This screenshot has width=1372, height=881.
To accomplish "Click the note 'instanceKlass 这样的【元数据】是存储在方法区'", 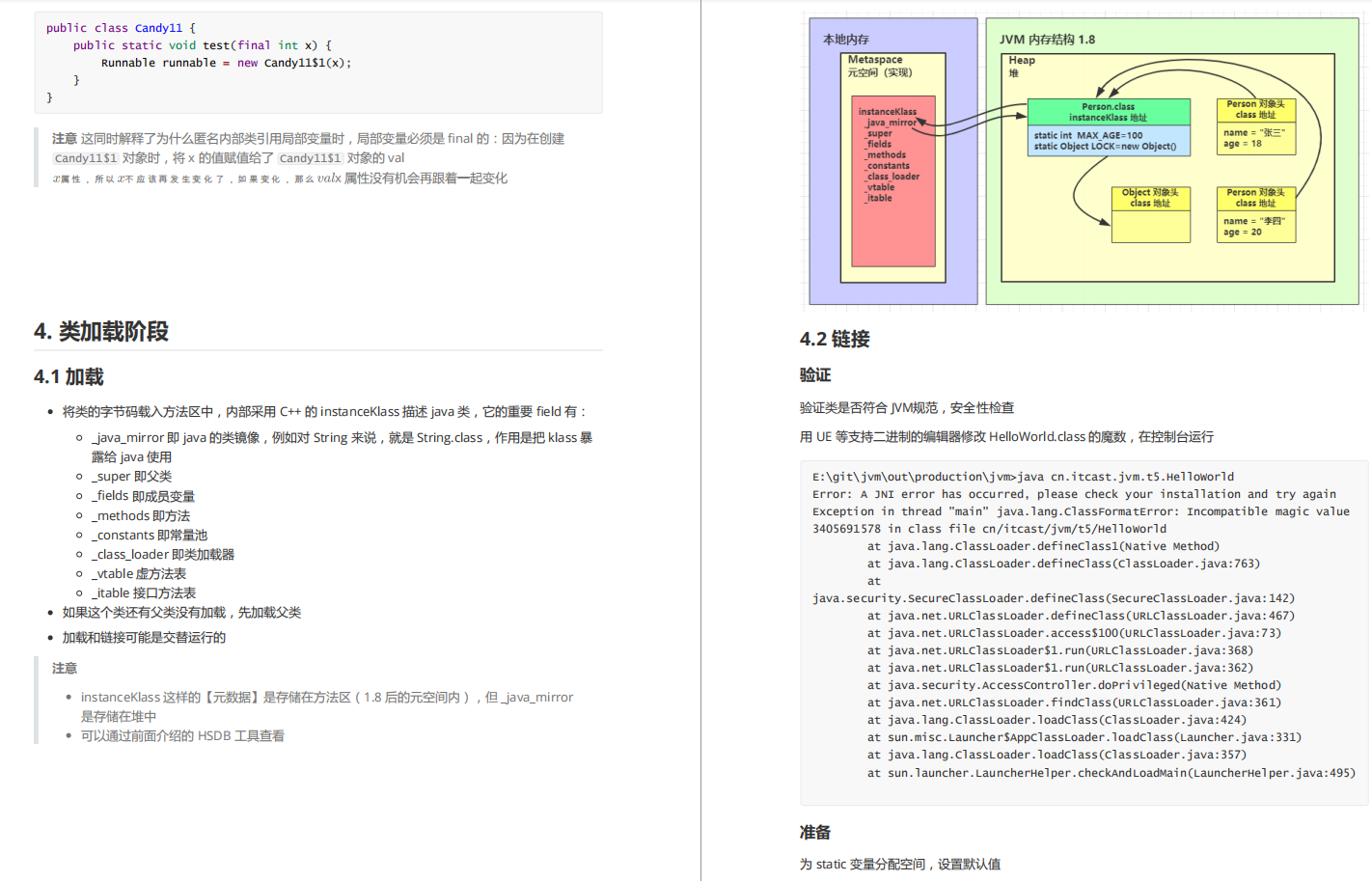I will tap(327, 706).
